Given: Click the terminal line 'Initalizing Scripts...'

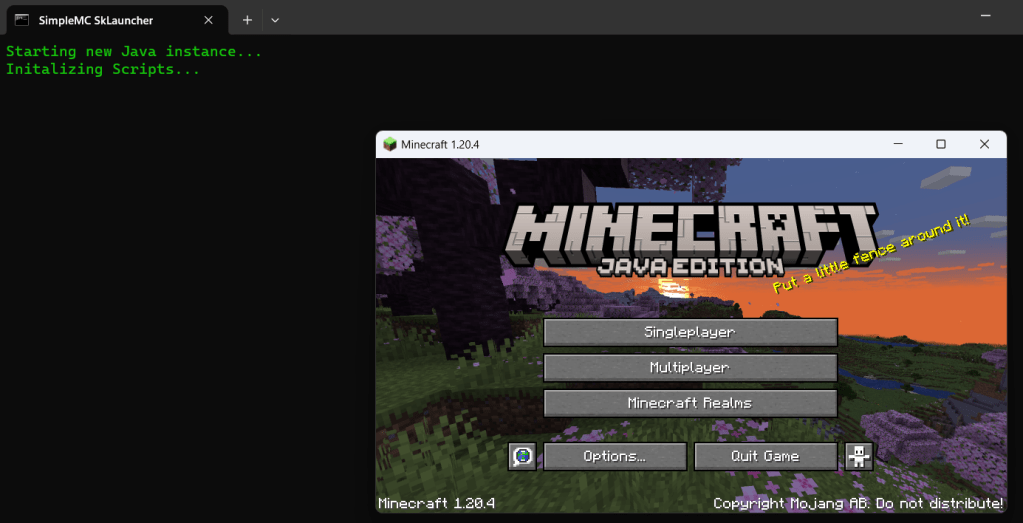Looking at the screenshot, I should point(103,69).
